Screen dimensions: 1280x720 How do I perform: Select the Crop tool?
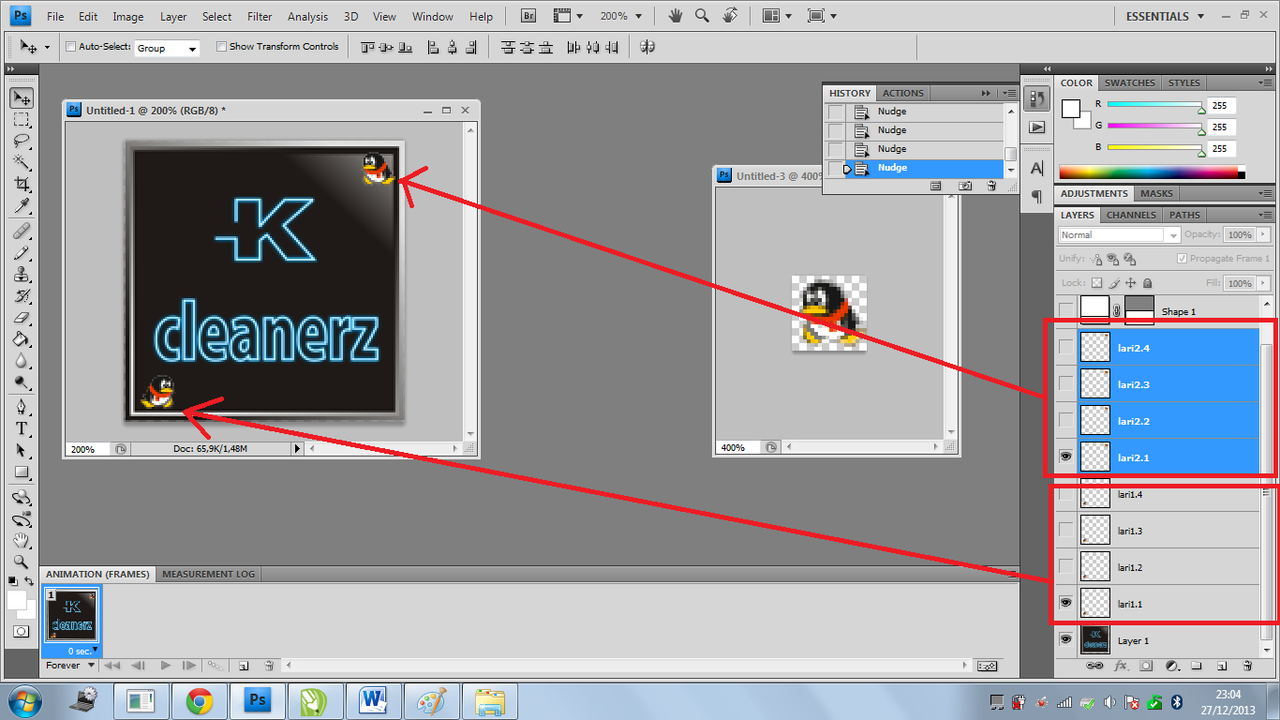pyautogui.click(x=22, y=185)
